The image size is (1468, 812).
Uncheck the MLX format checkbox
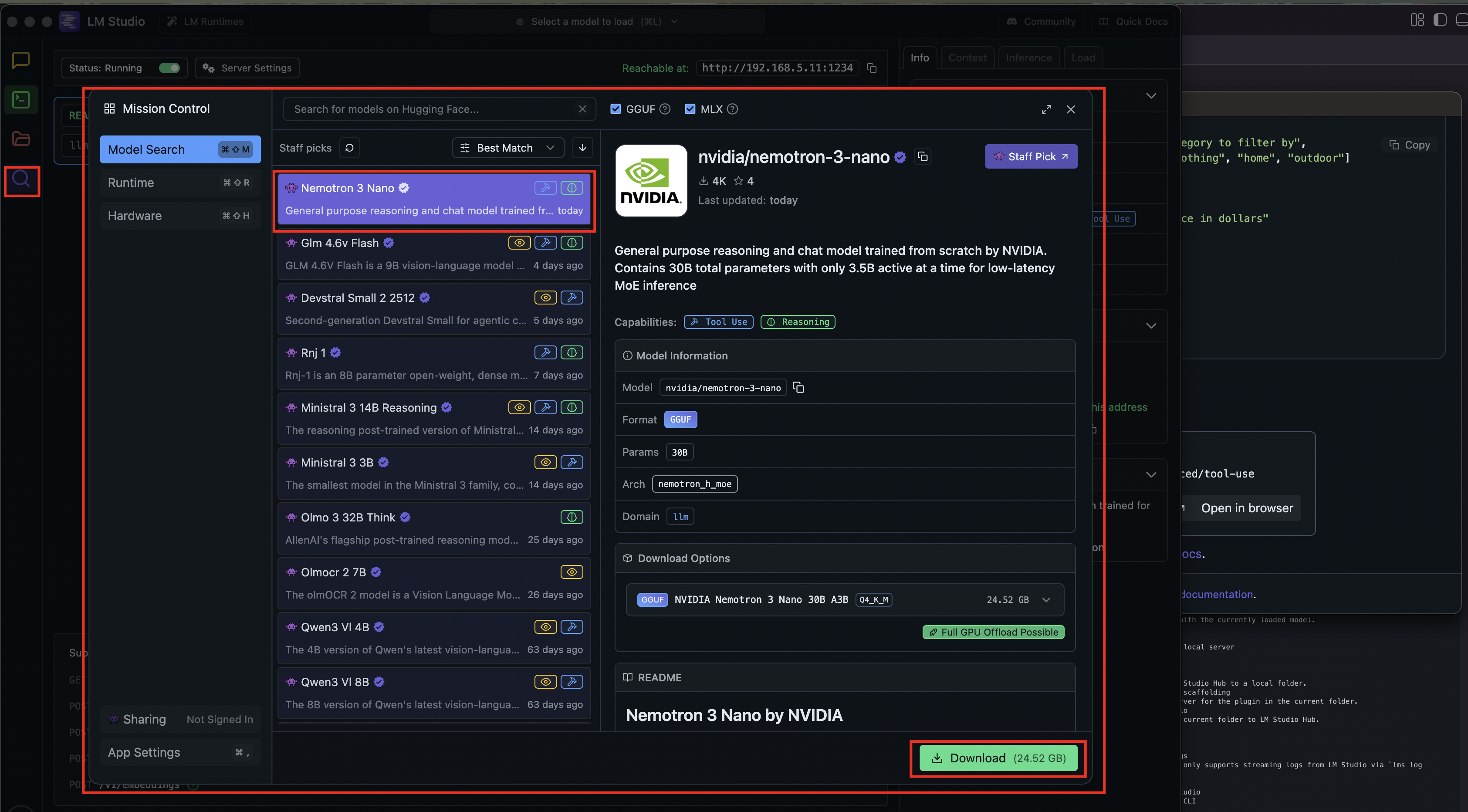click(x=690, y=109)
